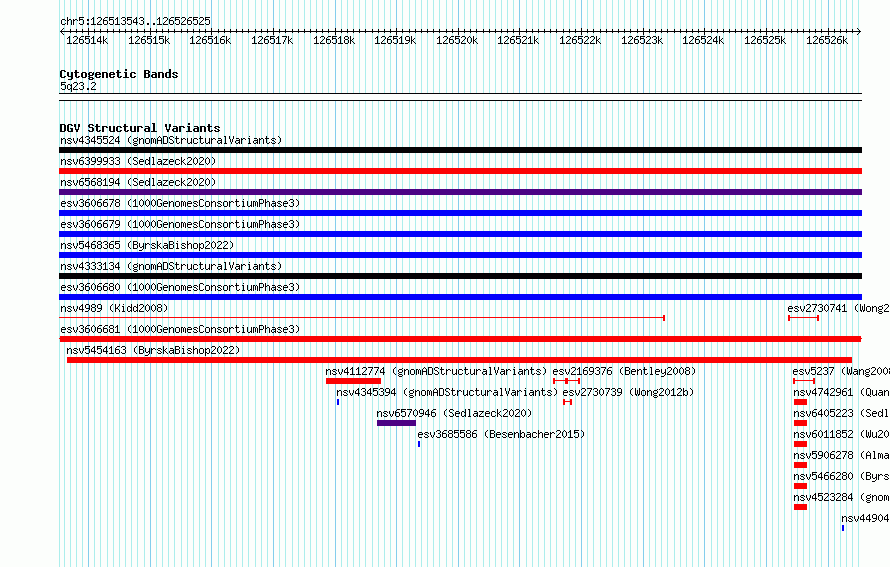Click the 126520k ruler tick label
Screen dimensions: 890x567
tap(457, 40)
